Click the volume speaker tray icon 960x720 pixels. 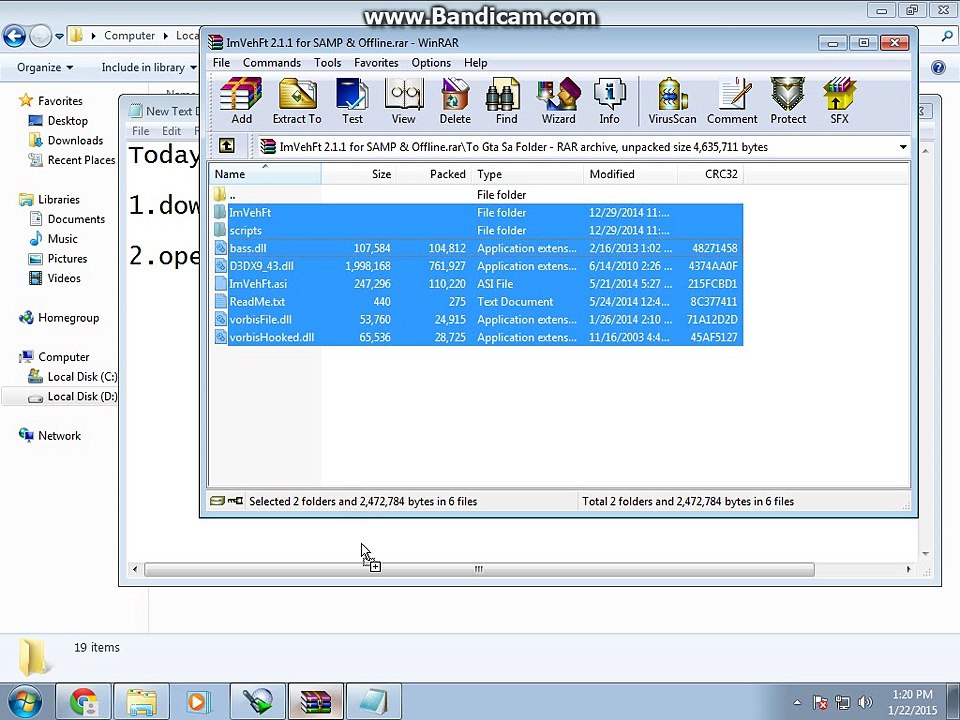864,702
